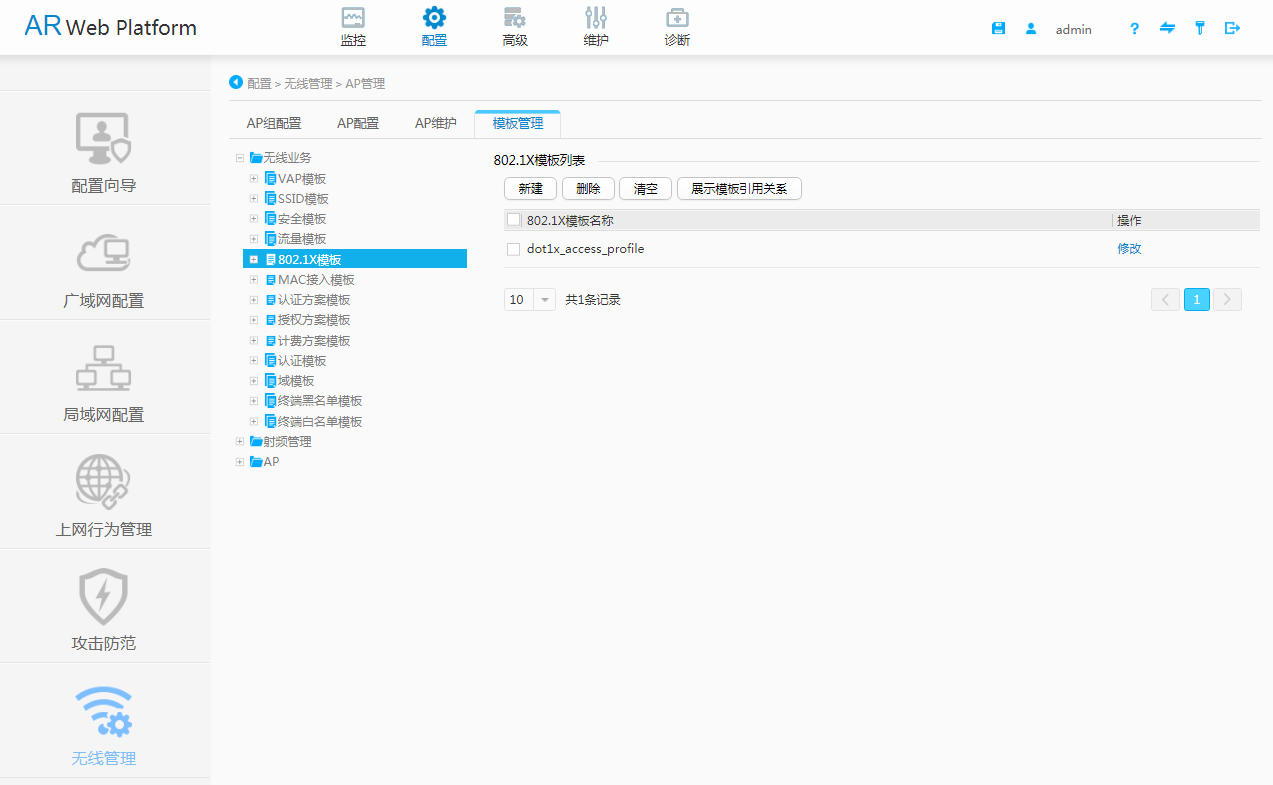Switch to the AP组配置 tab

[274, 123]
